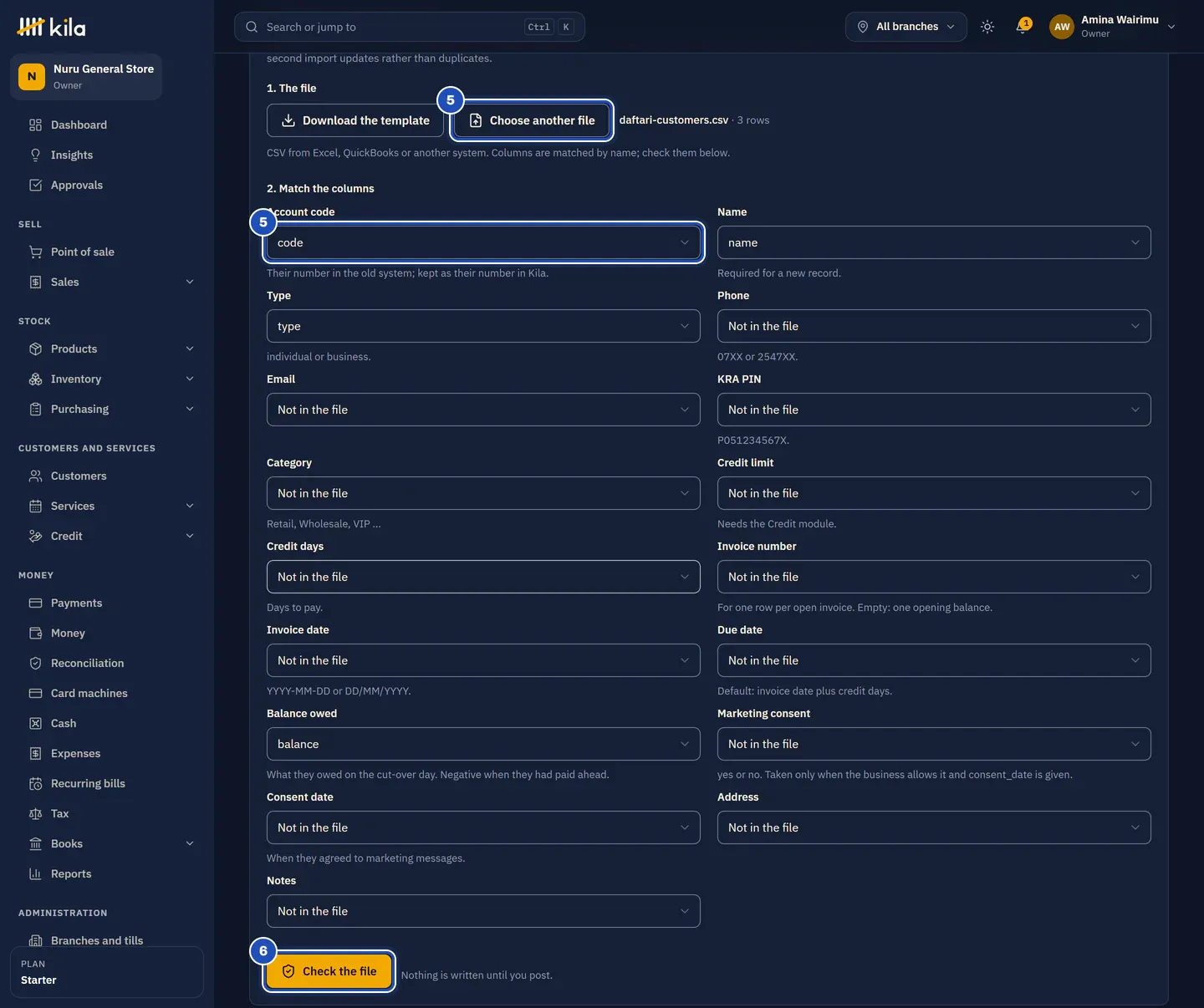
Task: Click the Kila logo
Action: pyautogui.click(x=51, y=27)
